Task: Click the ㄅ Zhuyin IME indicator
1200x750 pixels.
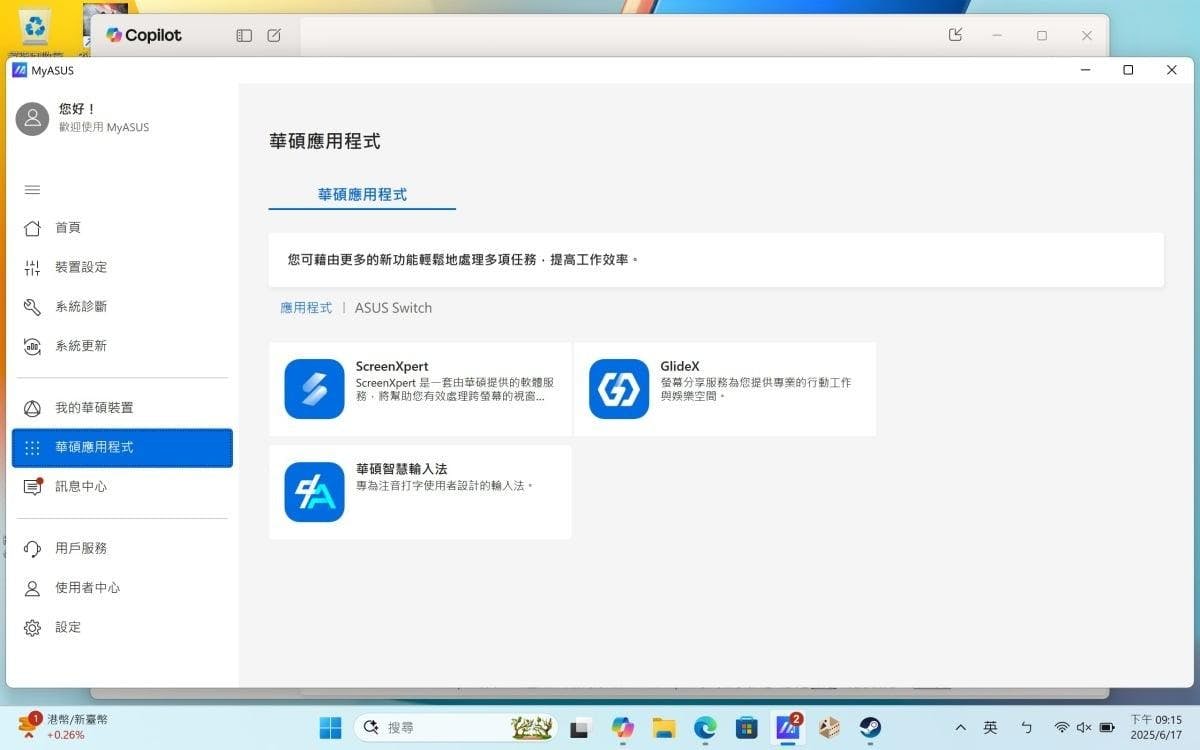Action: pyautogui.click(x=1026, y=727)
